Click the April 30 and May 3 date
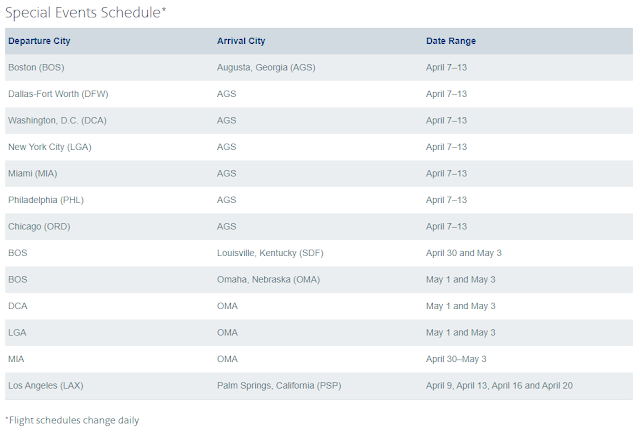 [464, 253]
